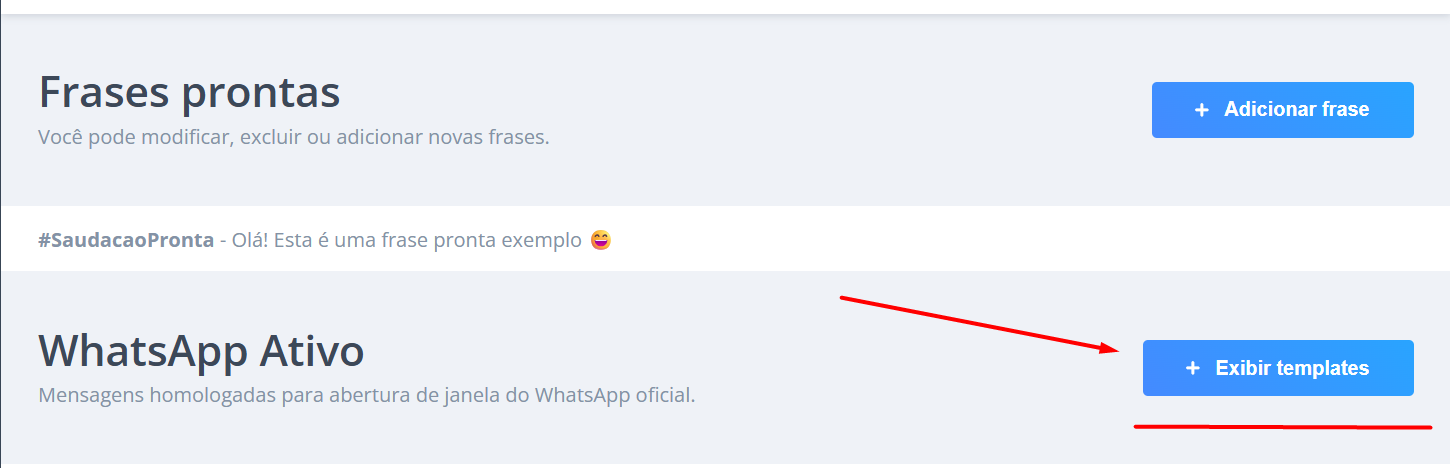Screen dimensions: 1450x468
Task: Click the plus icon beside Exibir templates
Action: tap(1192, 368)
